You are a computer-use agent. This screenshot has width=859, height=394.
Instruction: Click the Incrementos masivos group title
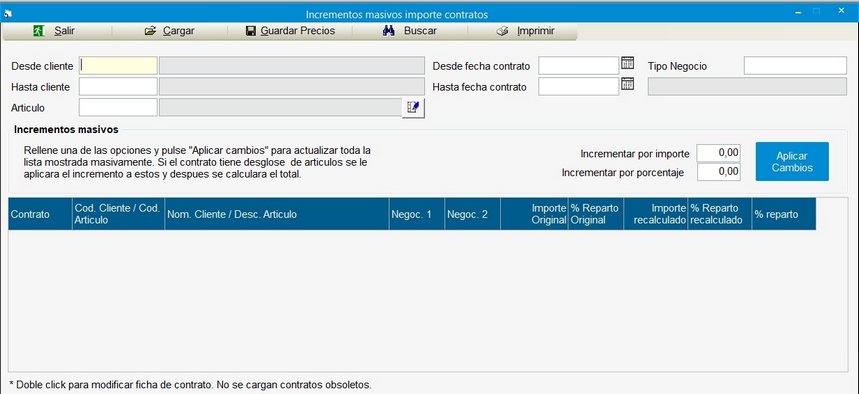pyautogui.click(x=66, y=130)
